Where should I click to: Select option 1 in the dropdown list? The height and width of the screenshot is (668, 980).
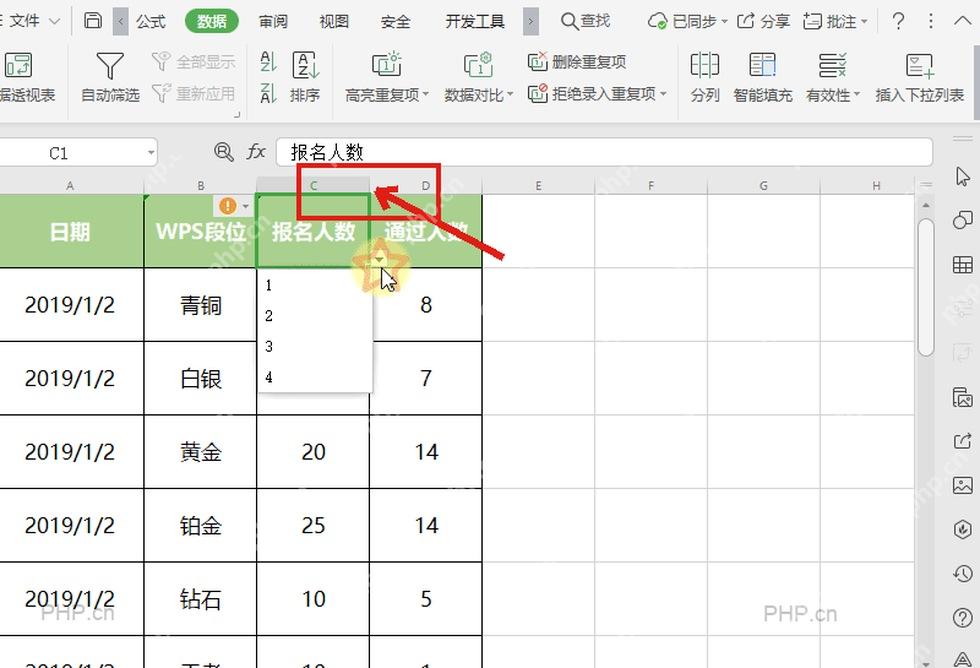pos(315,286)
